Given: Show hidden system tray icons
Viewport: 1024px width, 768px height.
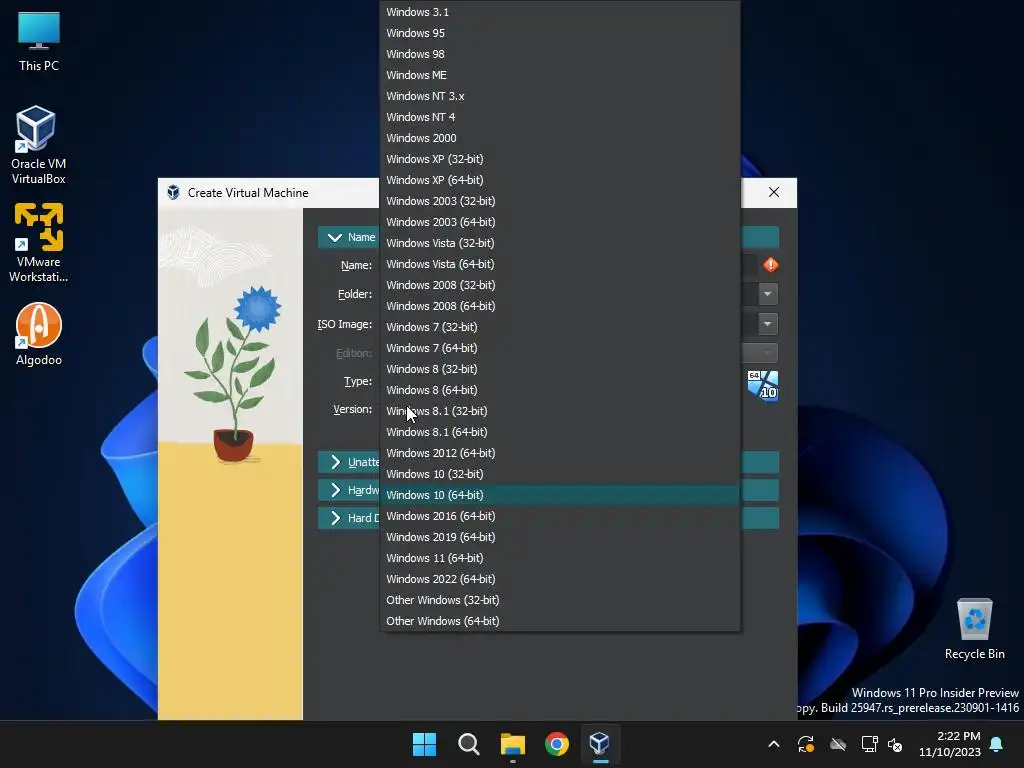Looking at the screenshot, I should tap(774, 744).
